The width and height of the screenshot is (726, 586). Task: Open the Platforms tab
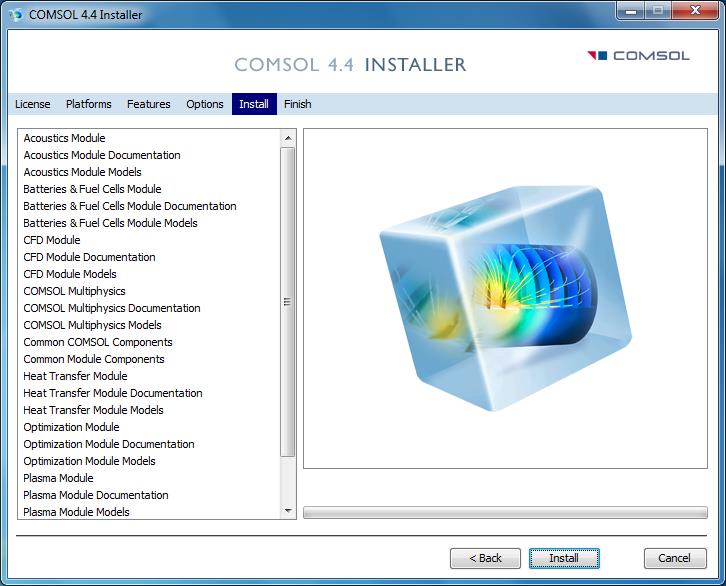tap(89, 104)
